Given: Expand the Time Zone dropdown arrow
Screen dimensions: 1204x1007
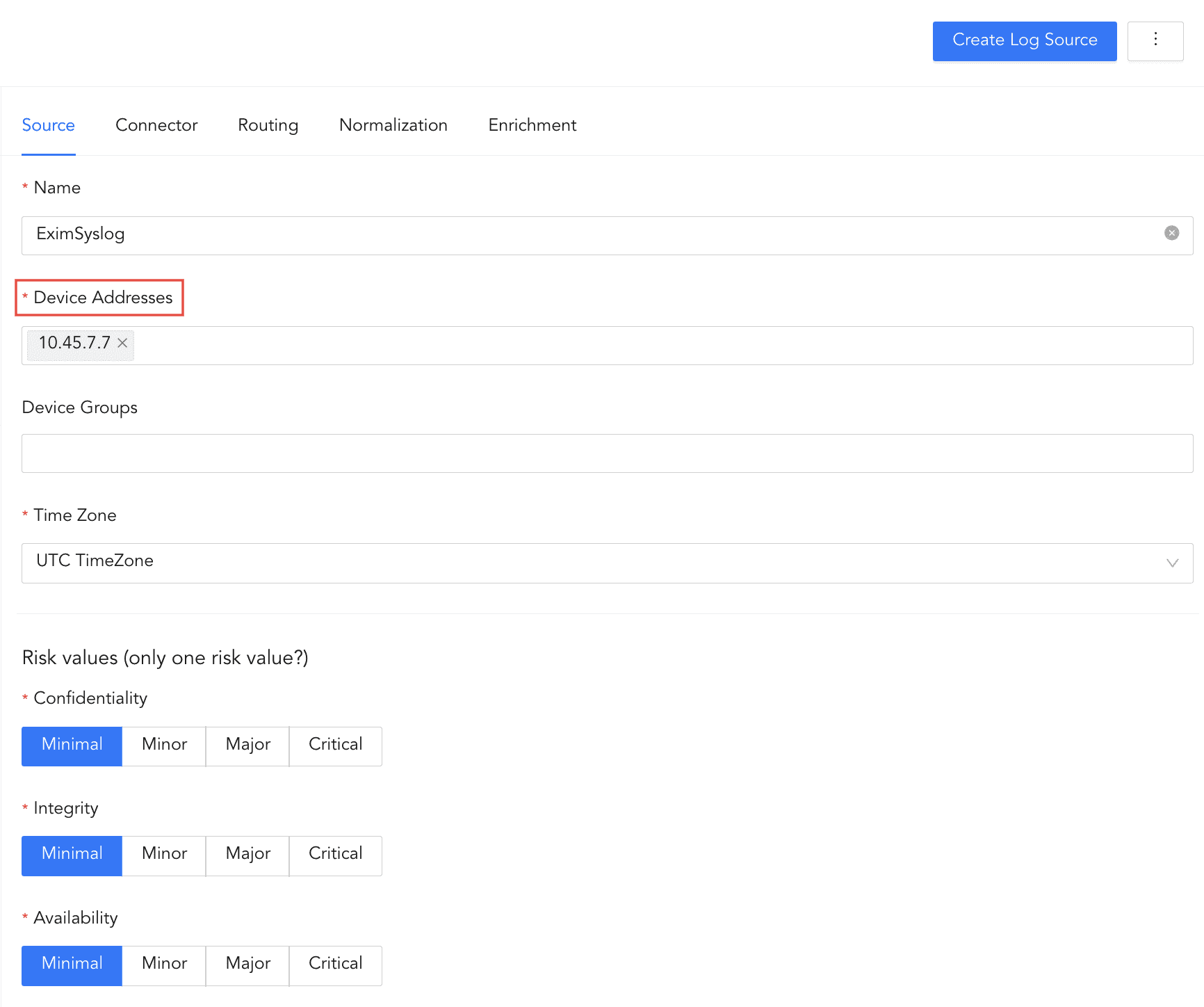Looking at the screenshot, I should pos(1172,563).
